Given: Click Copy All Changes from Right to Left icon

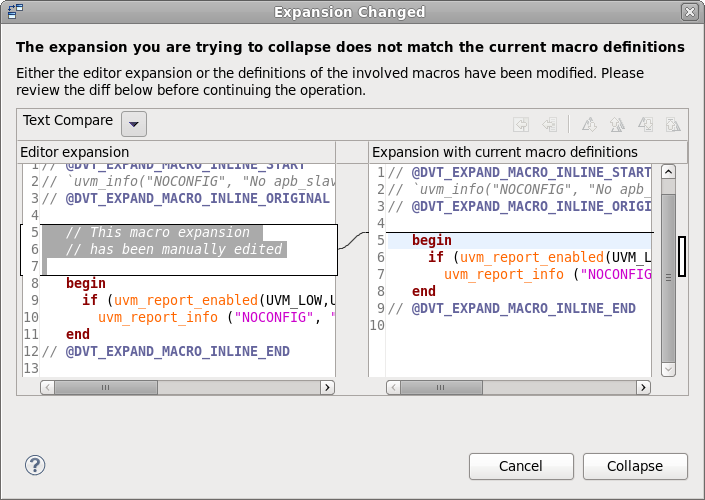Looking at the screenshot, I should (521, 125).
